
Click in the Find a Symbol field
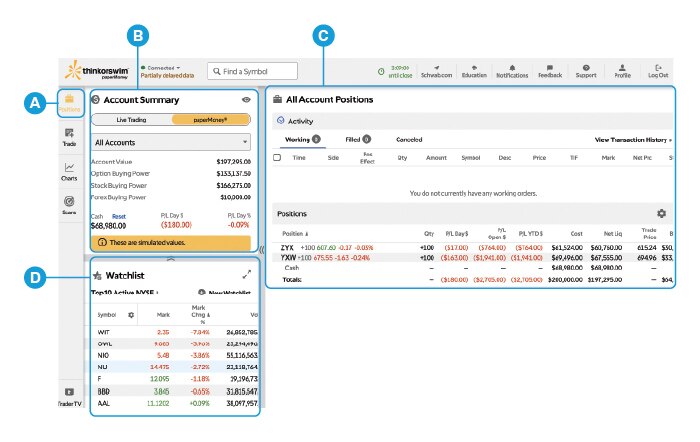tap(252, 71)
